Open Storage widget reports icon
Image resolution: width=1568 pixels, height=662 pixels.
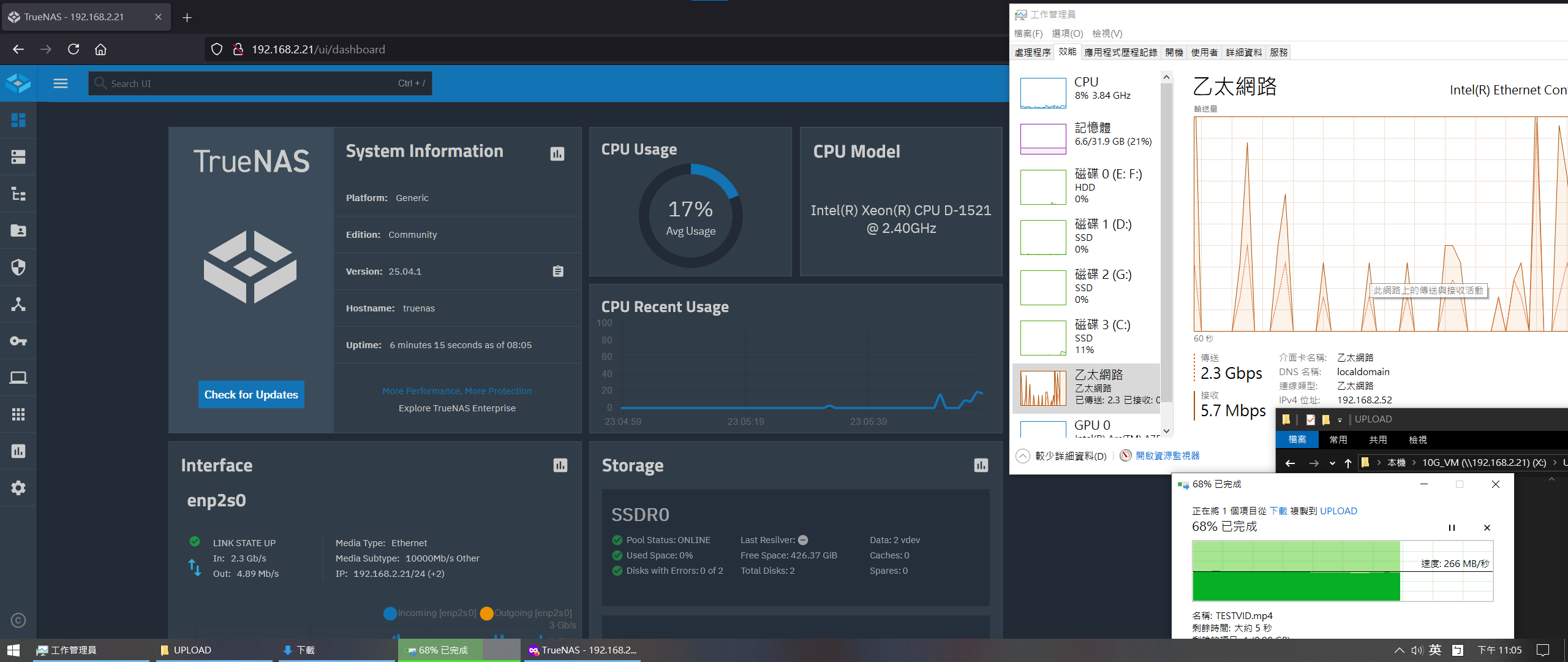[x=981, y=465]
